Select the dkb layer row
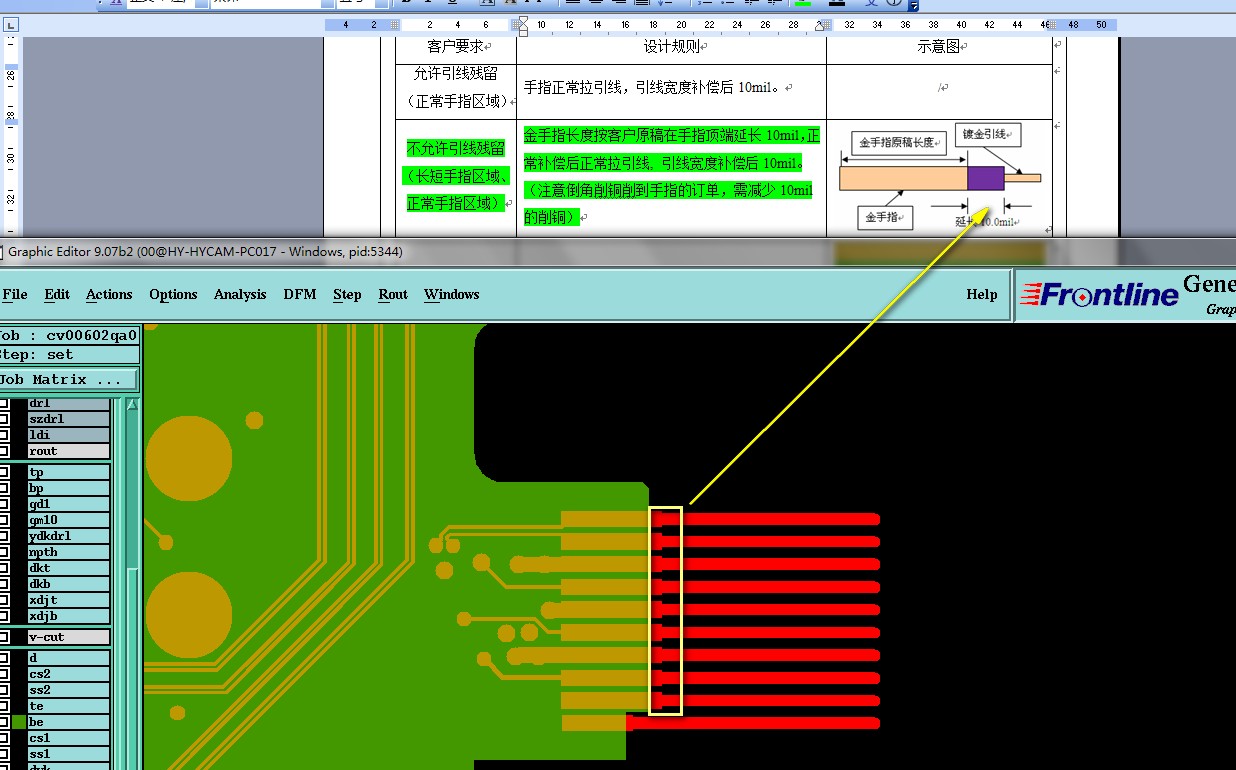This screenshot has width=1236, height=770. [69, 584]
